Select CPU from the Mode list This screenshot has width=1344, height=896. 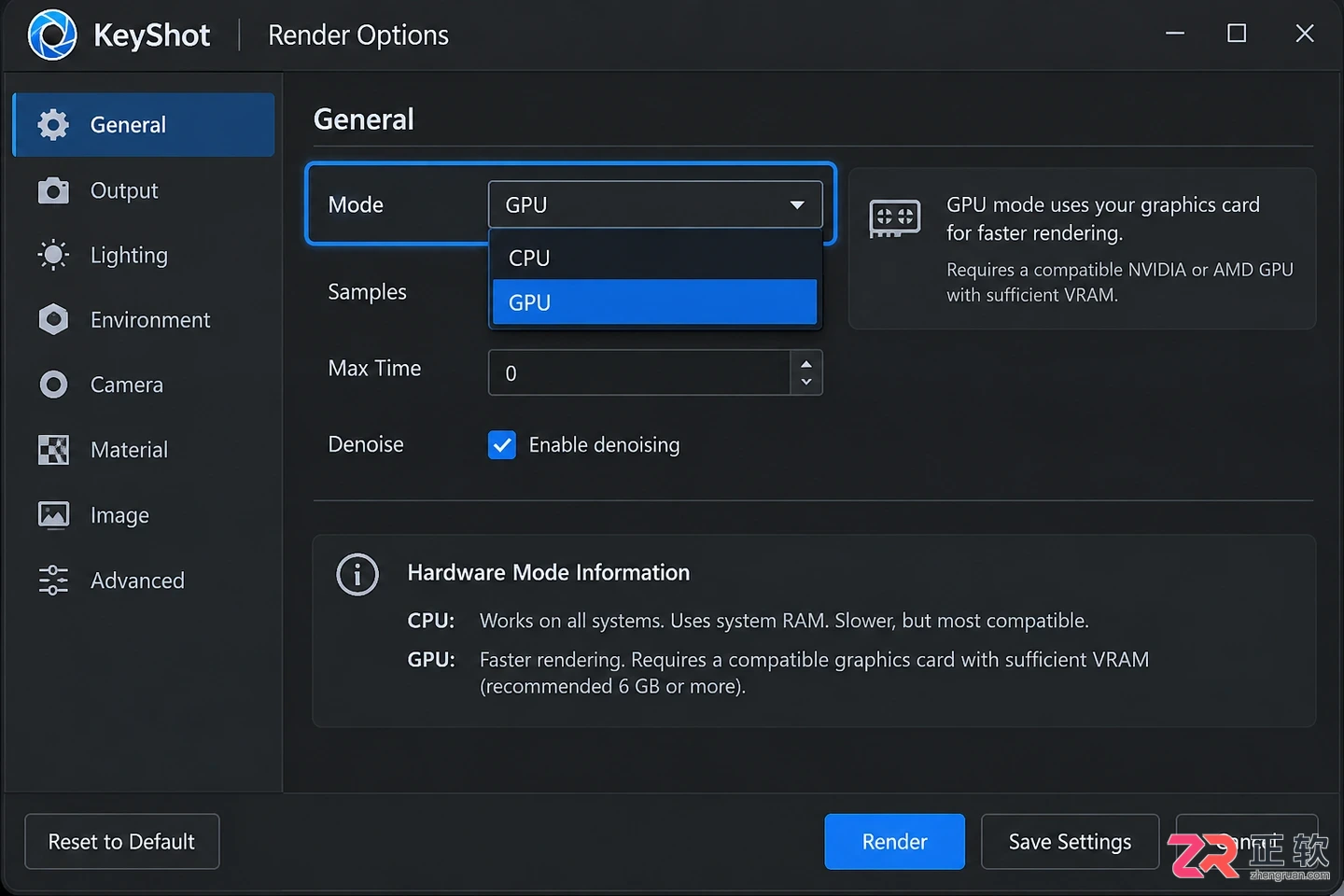[x=654, y=258]
